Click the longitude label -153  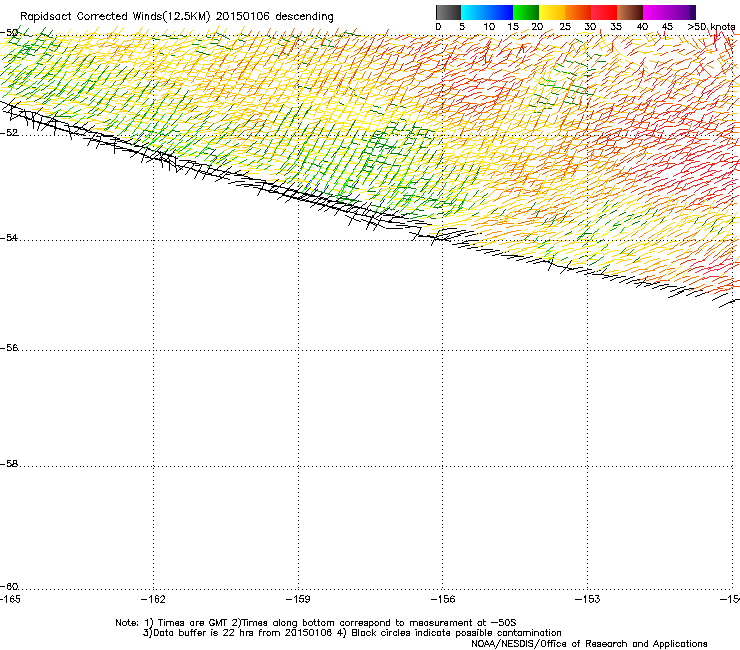click(x=588, y=599)
